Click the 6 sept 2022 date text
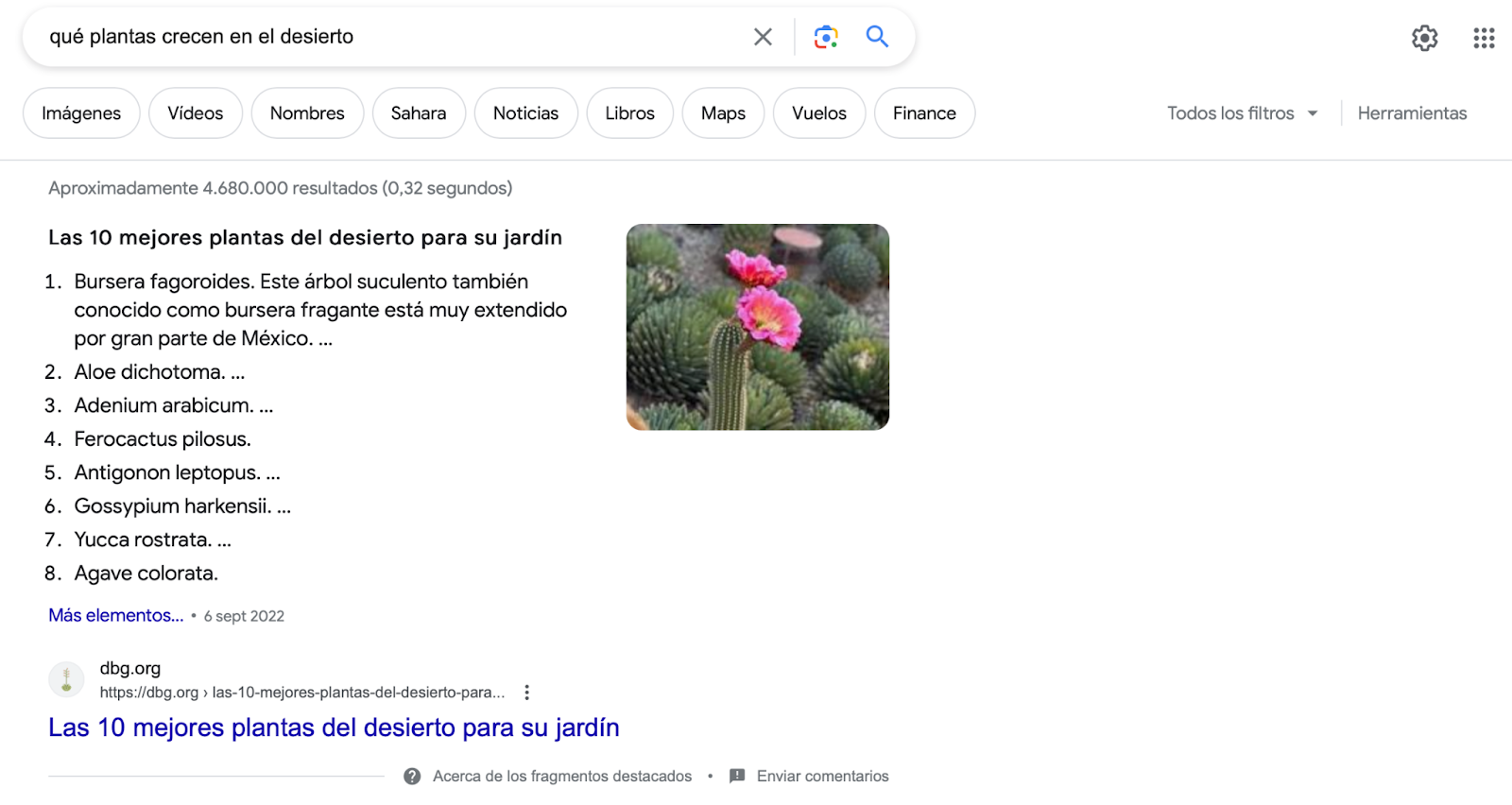This screenshot has width=1512, height=805. (x=244, y=616)
